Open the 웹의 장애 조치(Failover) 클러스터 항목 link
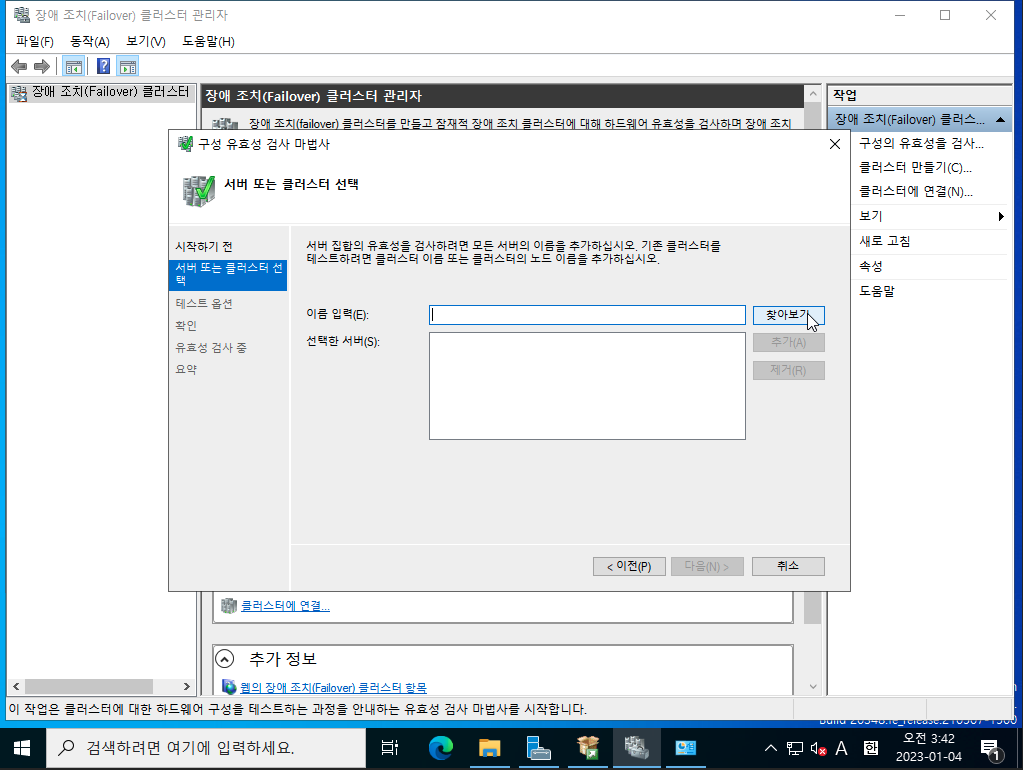Screen dimensions: 1023x770 coord(333,688)
